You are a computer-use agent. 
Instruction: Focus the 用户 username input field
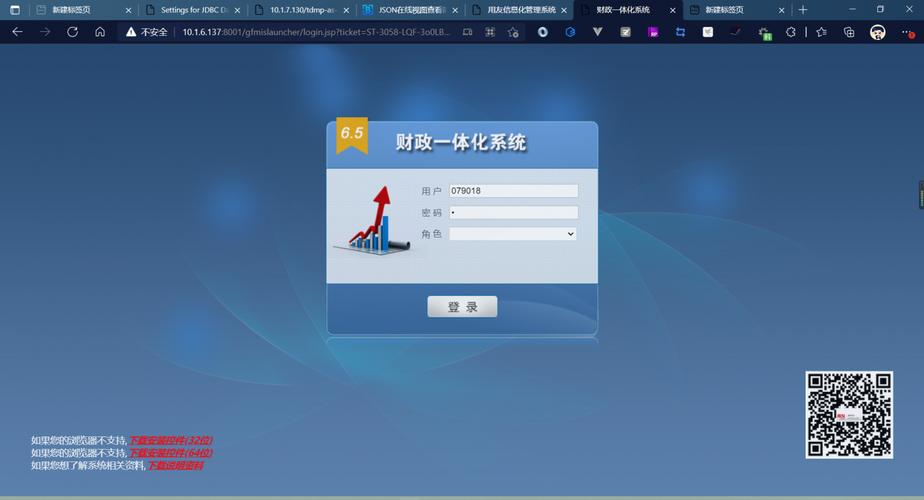(x=513, y=190)
